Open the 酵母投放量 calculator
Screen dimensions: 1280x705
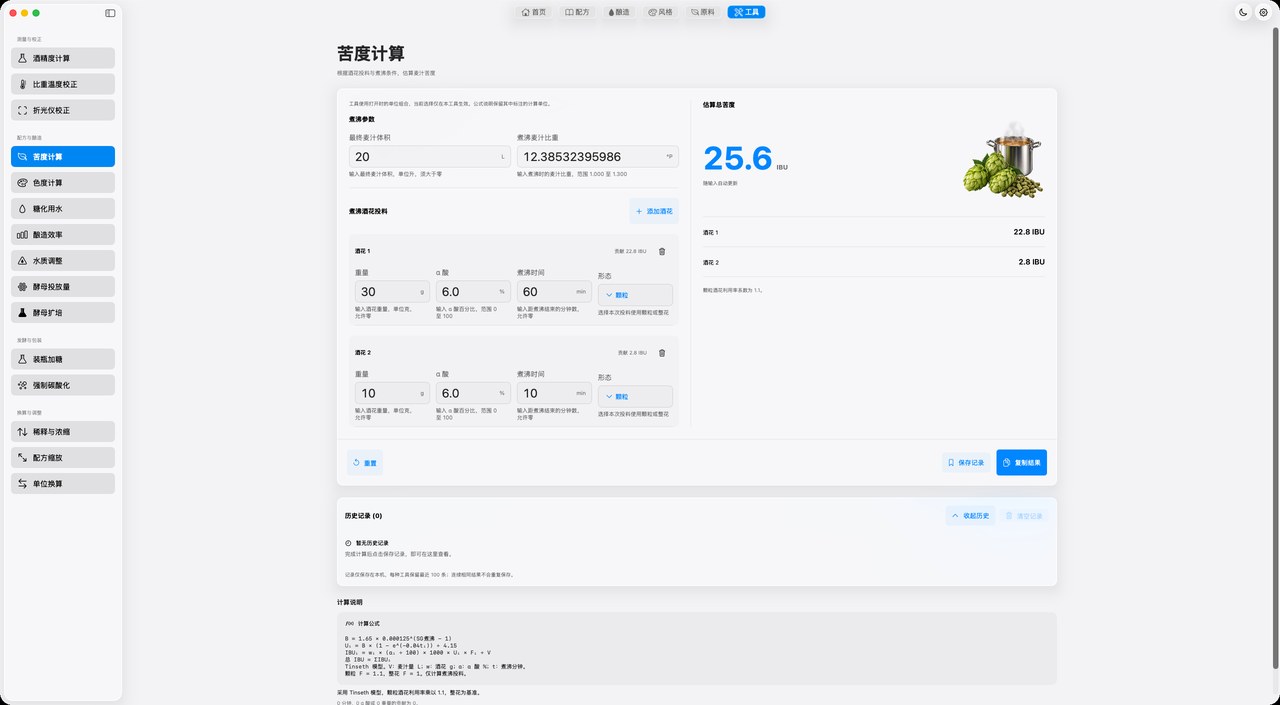(x=63, y=287)
